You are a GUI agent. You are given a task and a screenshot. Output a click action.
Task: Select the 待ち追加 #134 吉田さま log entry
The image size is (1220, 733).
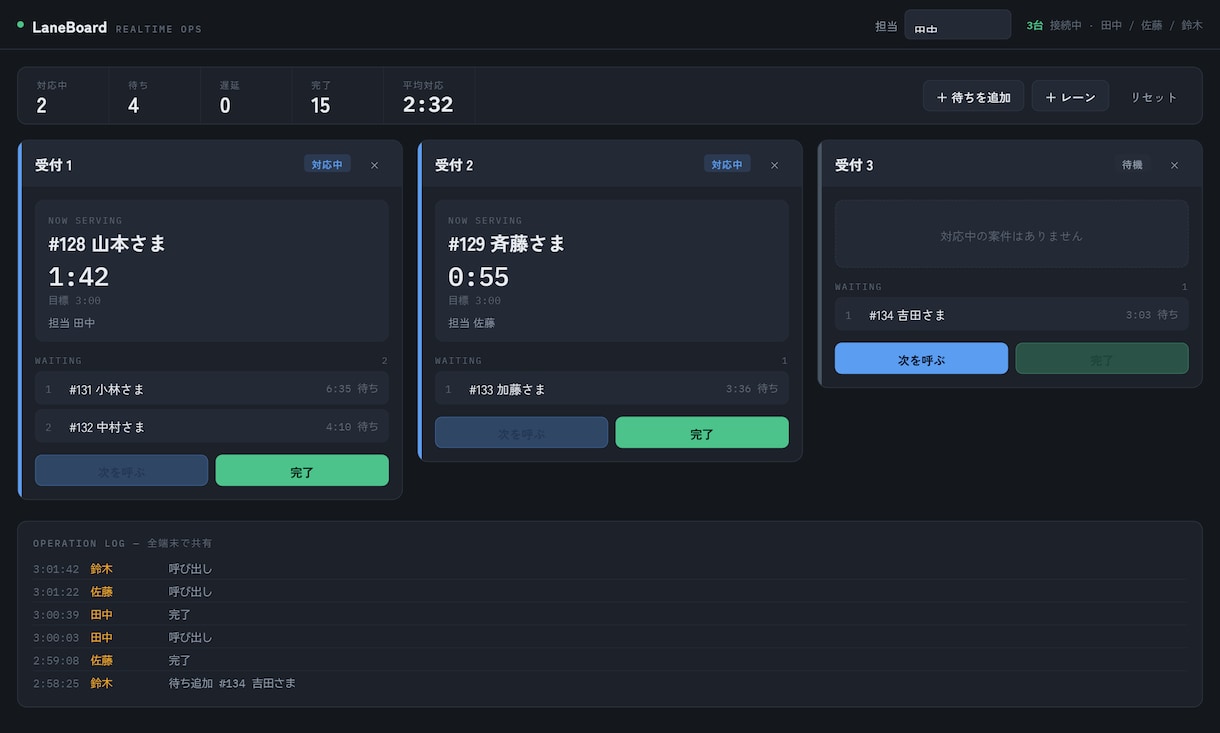[610, 684]
